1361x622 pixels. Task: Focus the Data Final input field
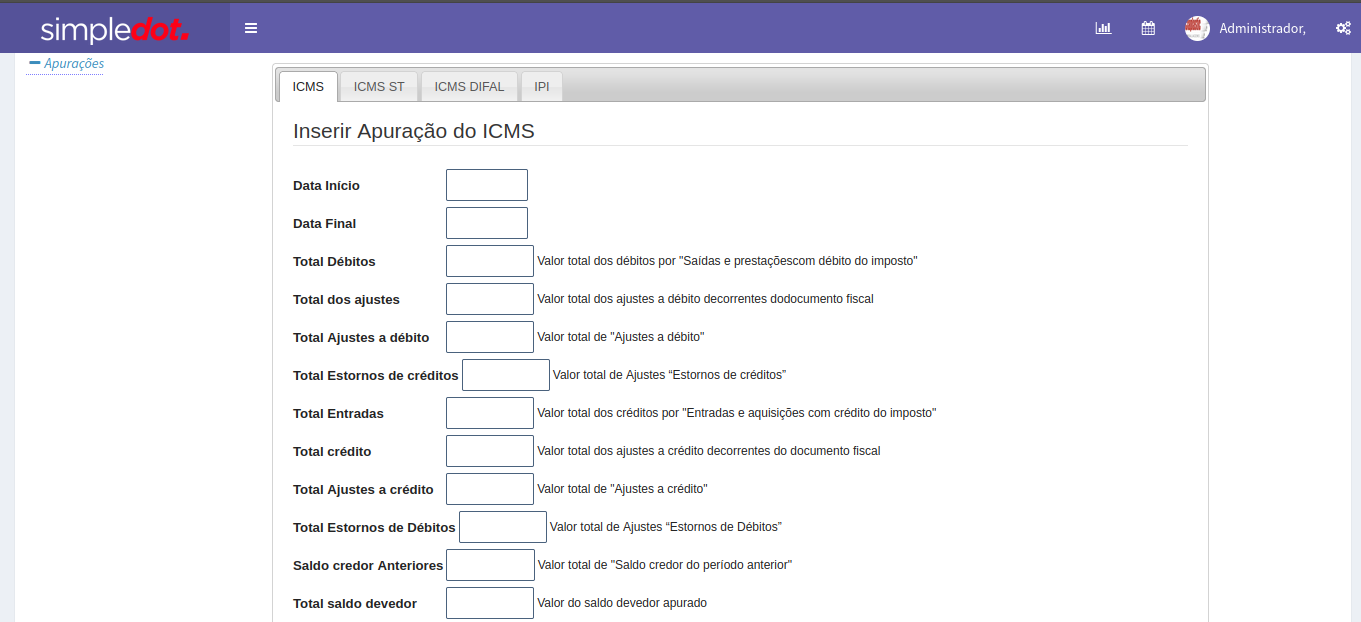coord(486,223)
